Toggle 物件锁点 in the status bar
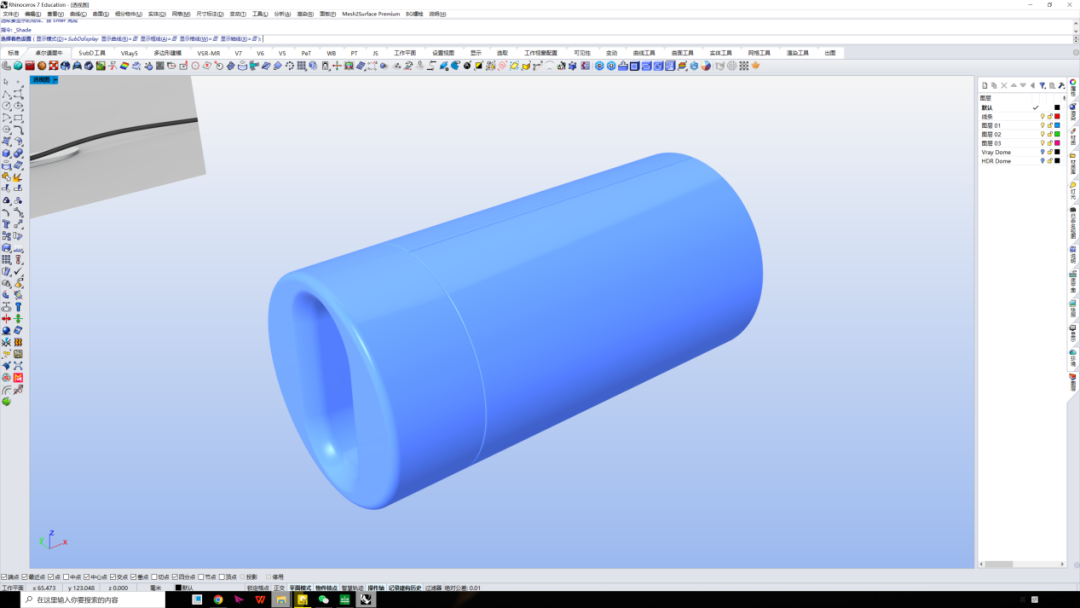The height and width of the screenshot is (608, 1080). (326, 588)
